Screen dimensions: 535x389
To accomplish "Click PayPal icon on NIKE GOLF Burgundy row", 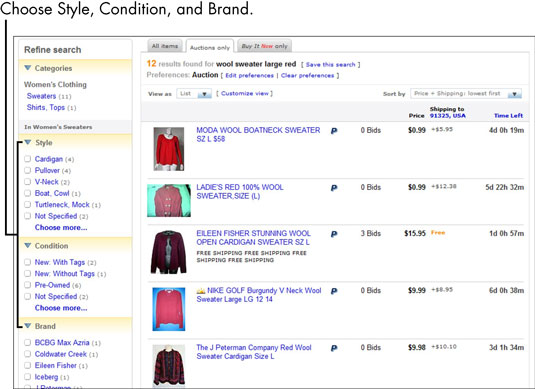I will (334, 291).
